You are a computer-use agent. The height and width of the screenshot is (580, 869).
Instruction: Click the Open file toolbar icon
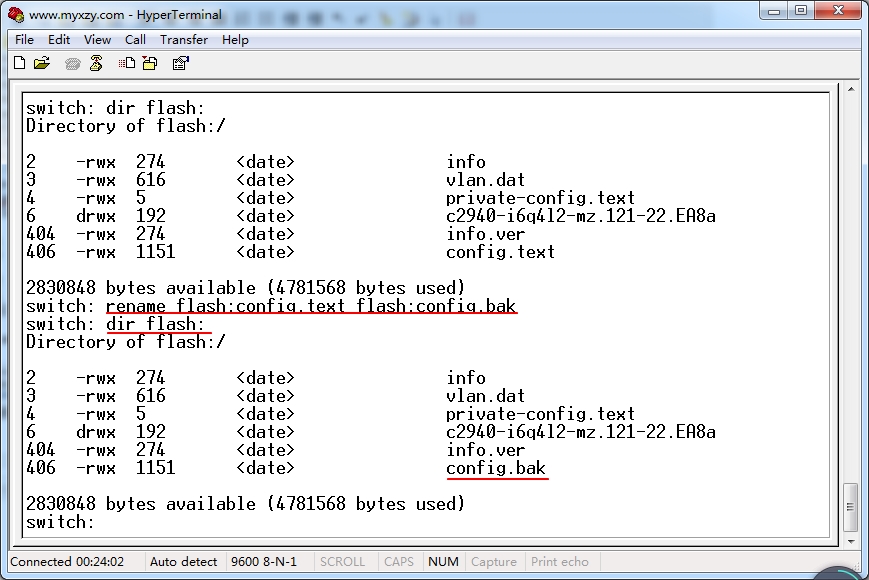42,63
